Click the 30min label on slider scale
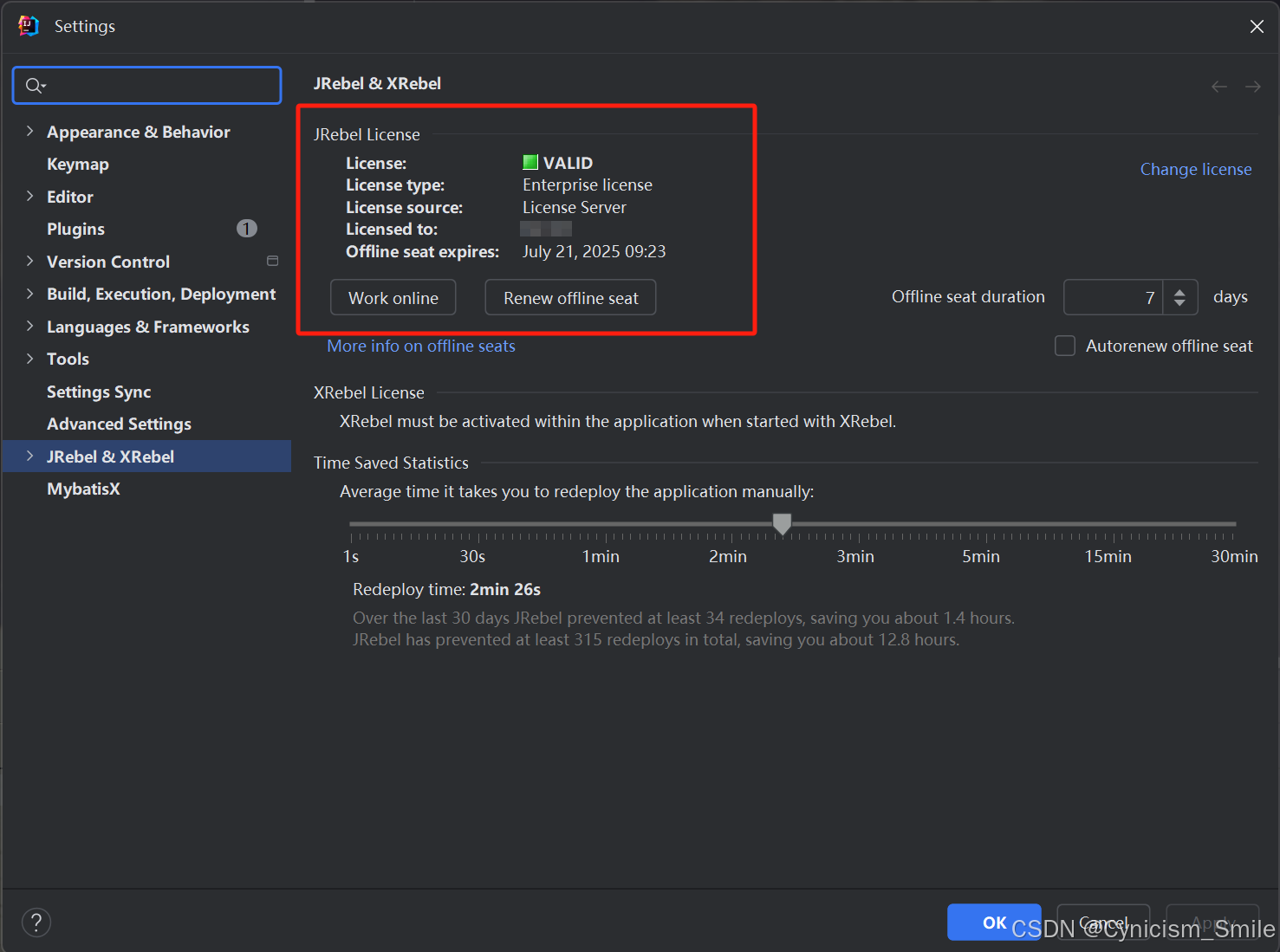Screen dimensions: 1280x952 click(1234, 556)
